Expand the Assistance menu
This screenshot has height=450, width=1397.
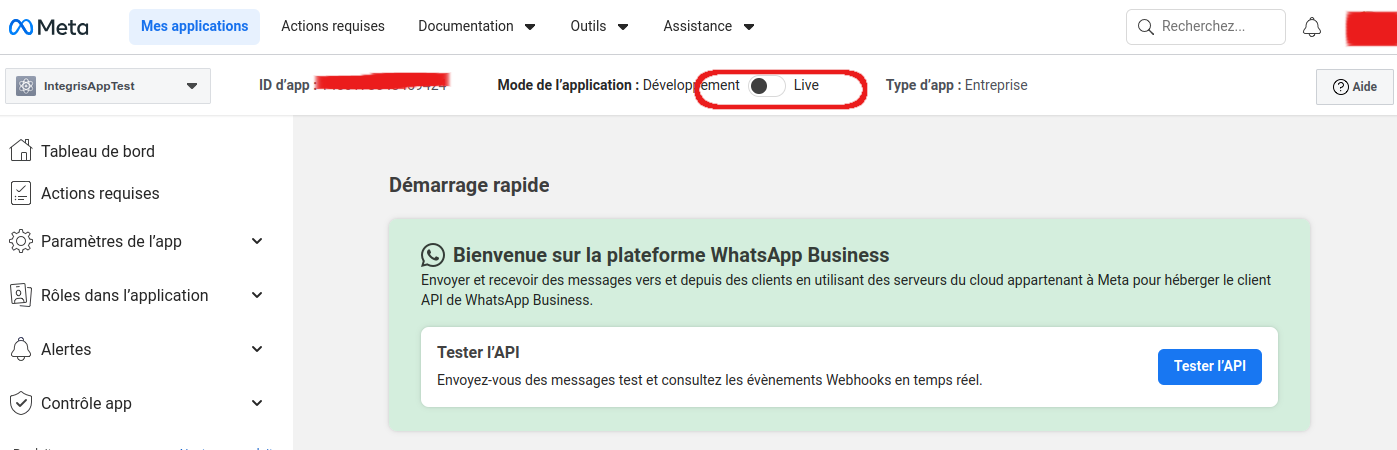pyautogui.click(x=709, y=26)
